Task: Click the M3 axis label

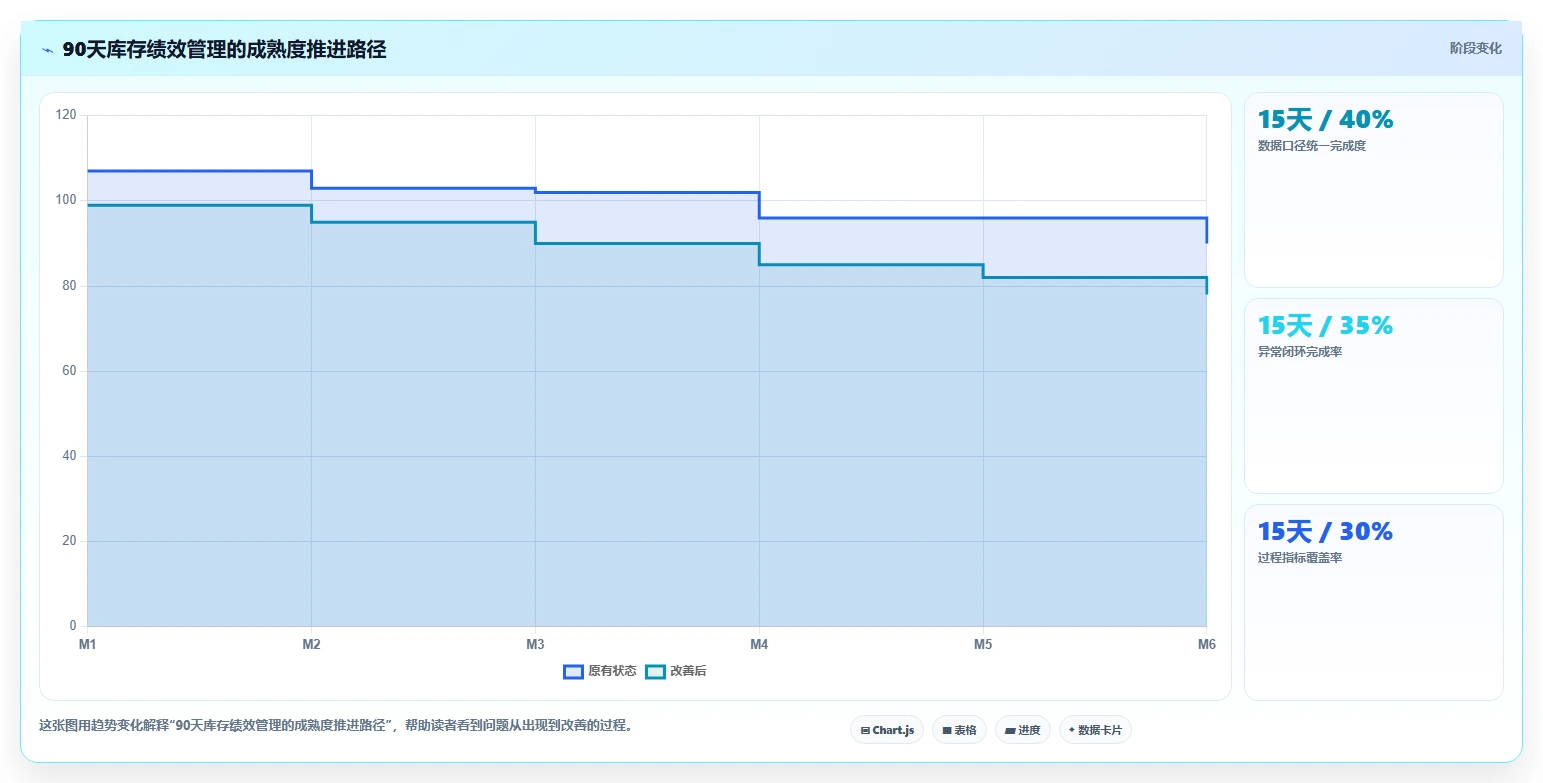Action: (535, 644)
